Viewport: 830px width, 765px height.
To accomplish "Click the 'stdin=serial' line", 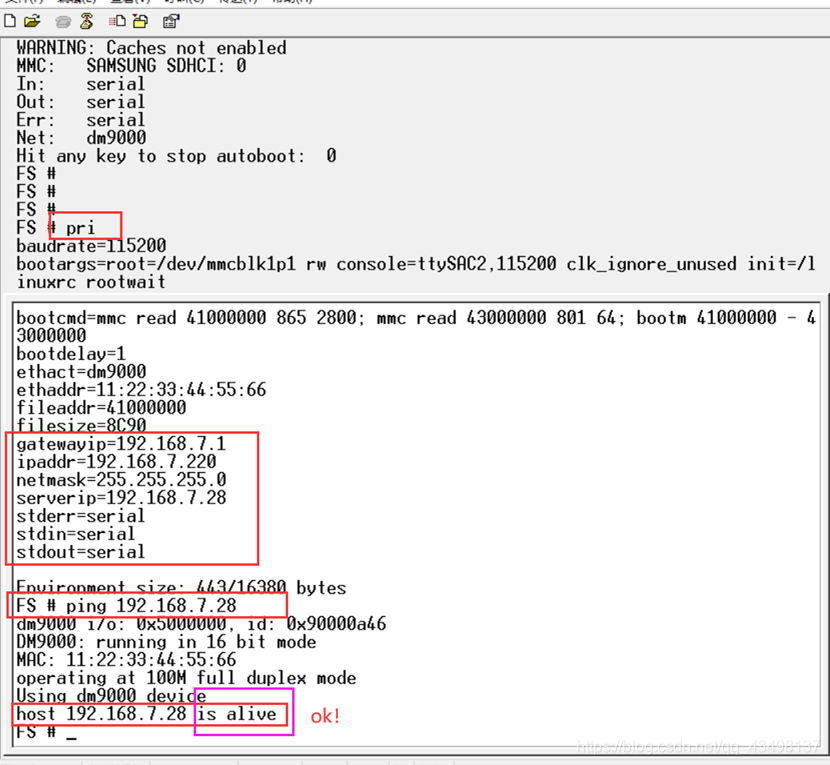I will 76,534.
